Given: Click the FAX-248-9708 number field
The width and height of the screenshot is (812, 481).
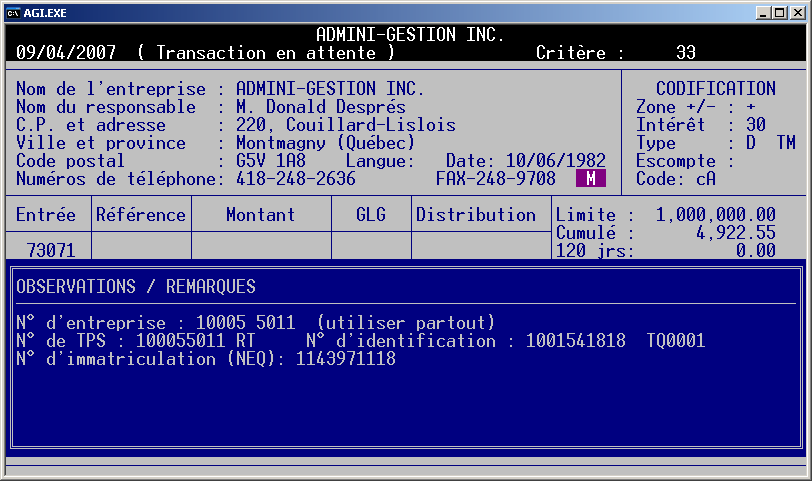Looking at the screenshot, I should click(x=495, y=179).
